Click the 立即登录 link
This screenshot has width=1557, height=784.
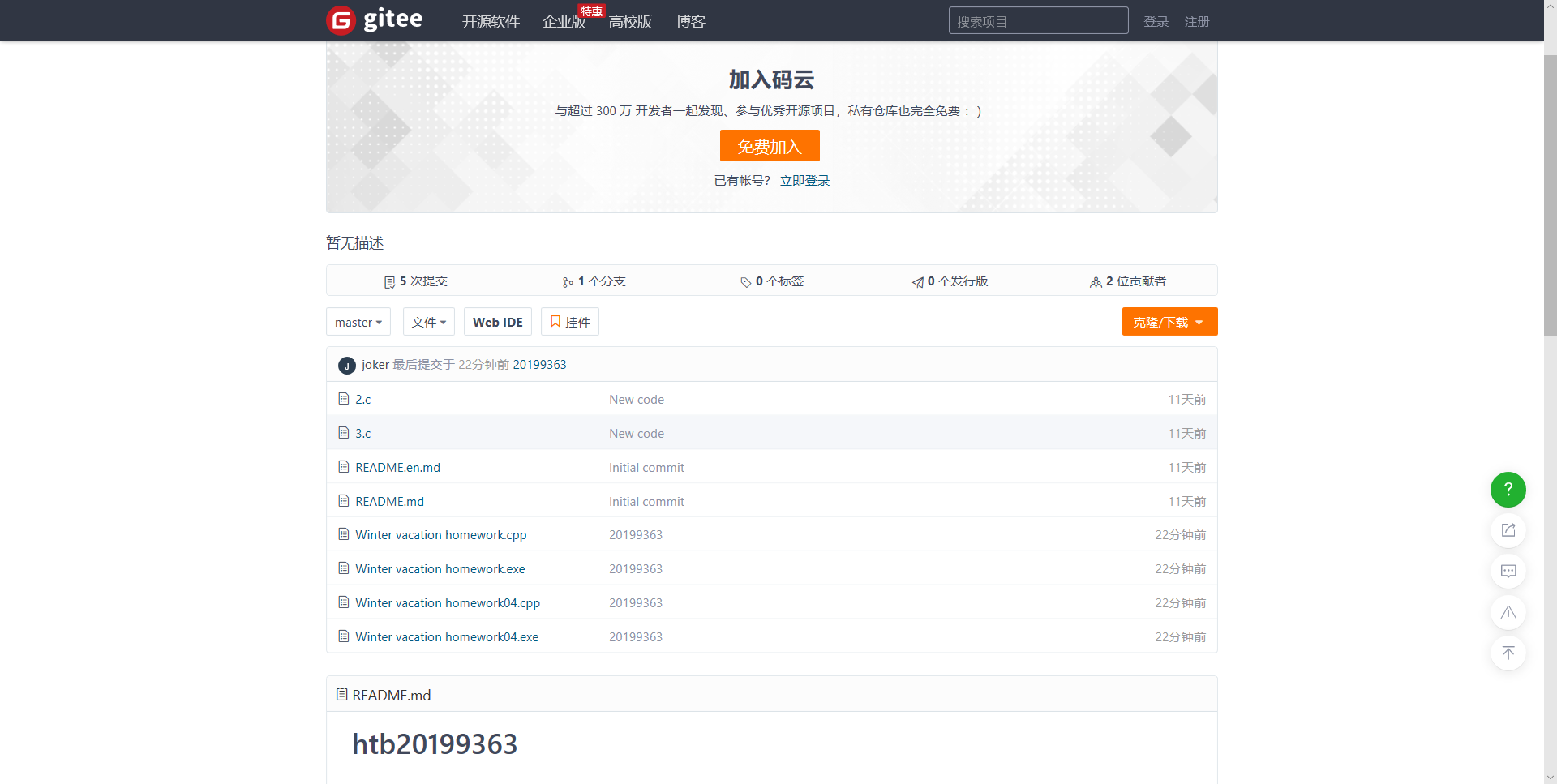click(x=804, y=181)
